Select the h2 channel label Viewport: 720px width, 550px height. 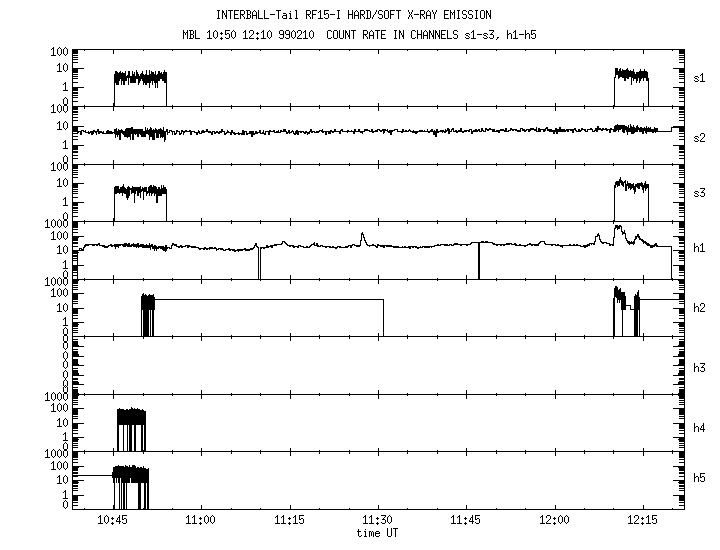700,307
